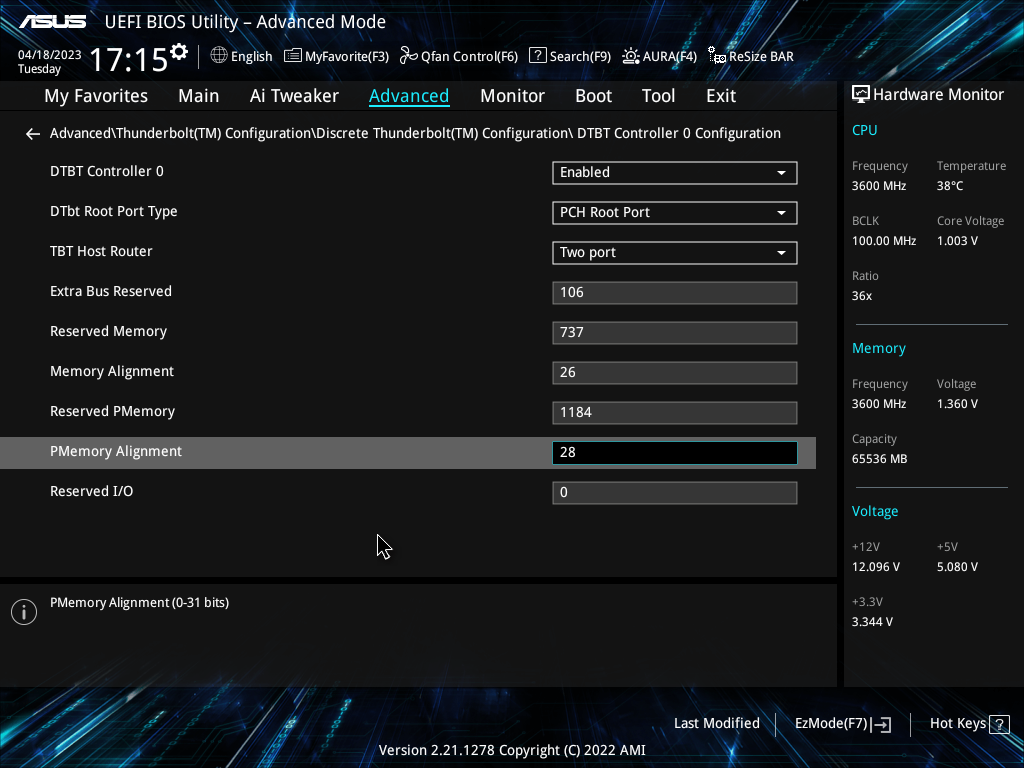The width and height of the screenshot is (1024, 768).
Task: Select the Advanced tab
Action: coord(409,96)
